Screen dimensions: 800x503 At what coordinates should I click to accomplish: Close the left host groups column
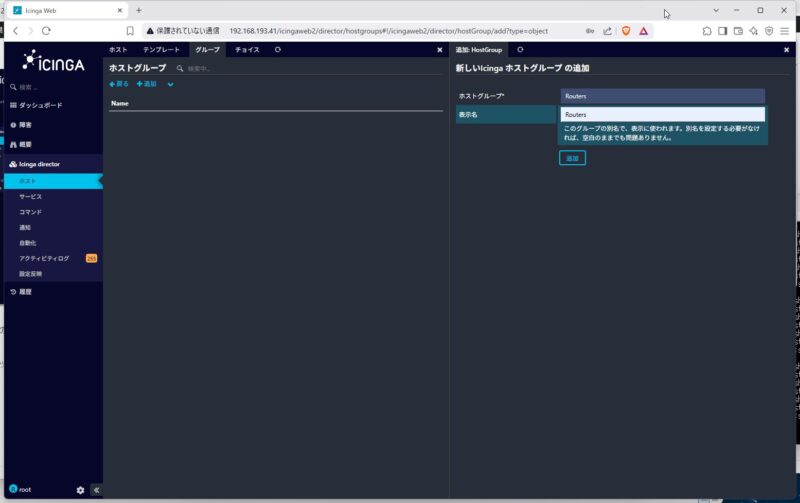coord(440,50)
